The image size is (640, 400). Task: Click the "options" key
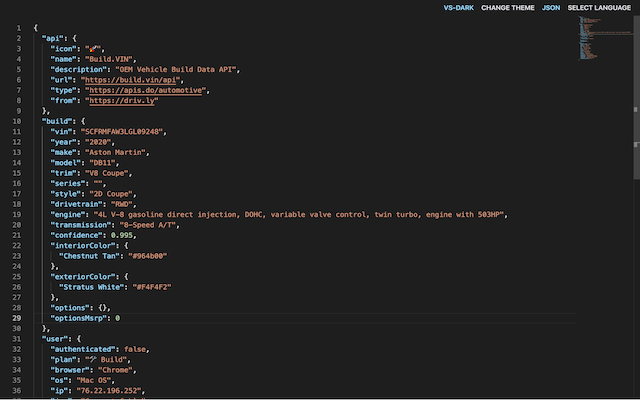[70, 308]
